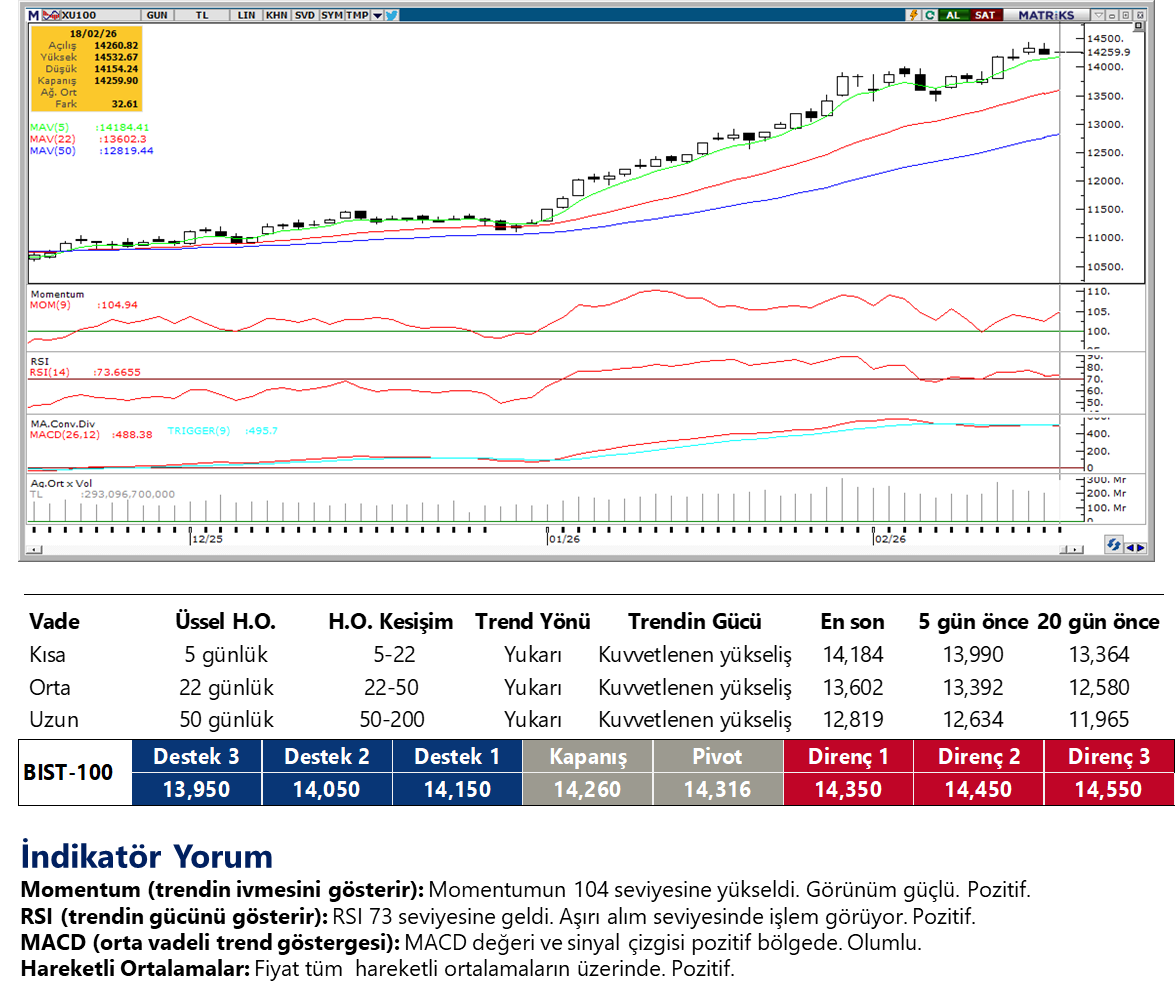Click the chart icon beside XU100
Viewport: 1176px width, 994px height.
click(x=50, y=15)
